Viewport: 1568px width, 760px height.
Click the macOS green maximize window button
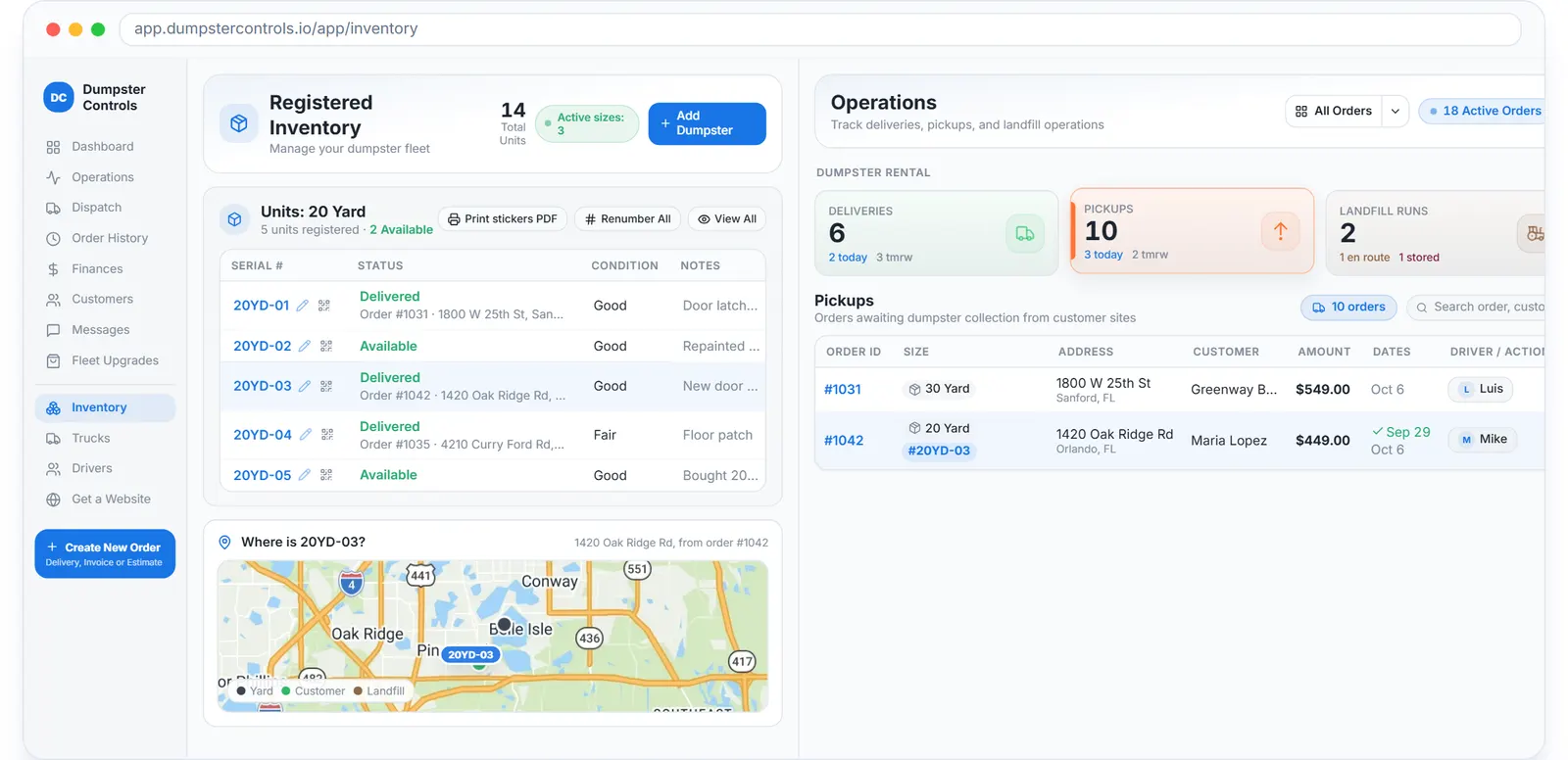pyautogui.click(x=98, y=29)
